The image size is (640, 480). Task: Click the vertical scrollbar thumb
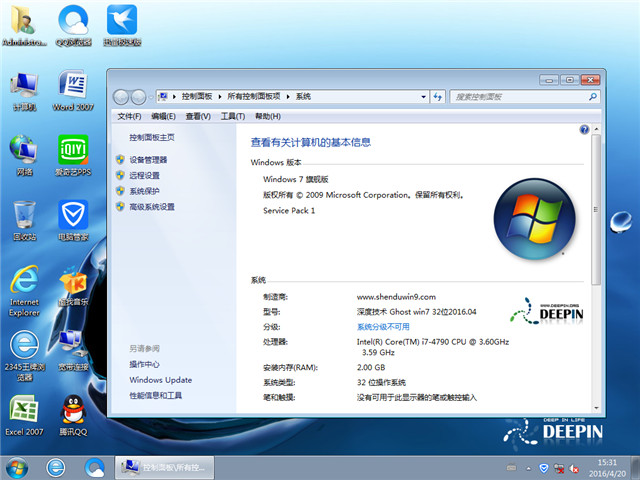point(596,209)
